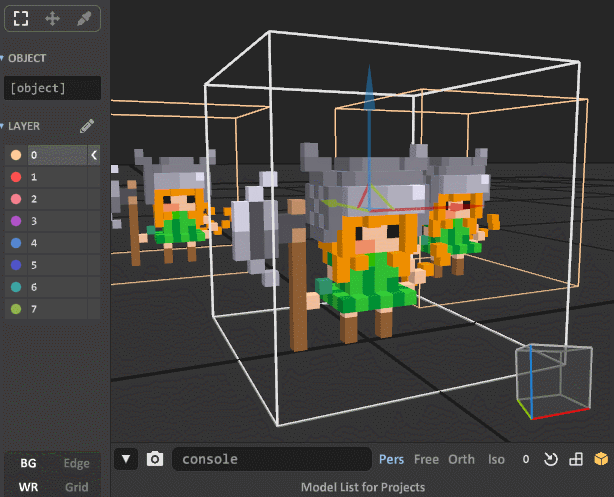Toggle visibility cell for layer 1
Image resolution: width=614 pixels, height=497 pixels.
[94, 177]
